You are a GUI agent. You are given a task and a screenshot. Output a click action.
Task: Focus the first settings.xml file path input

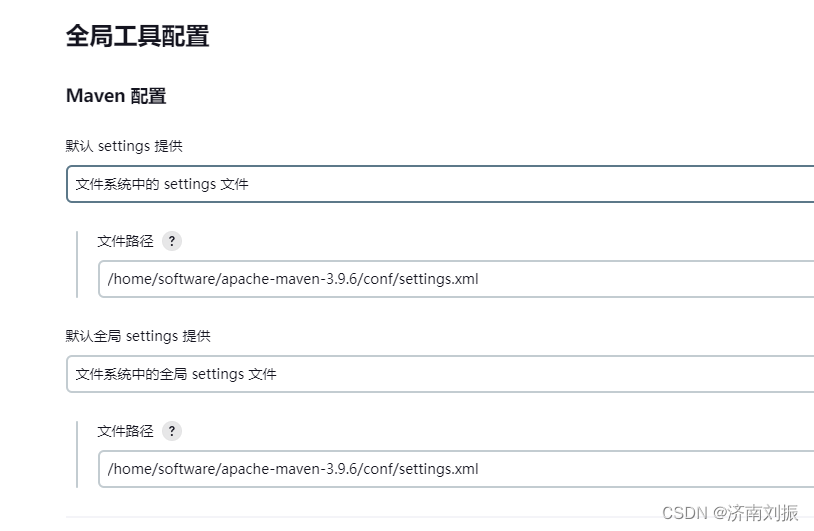[456, 279]
